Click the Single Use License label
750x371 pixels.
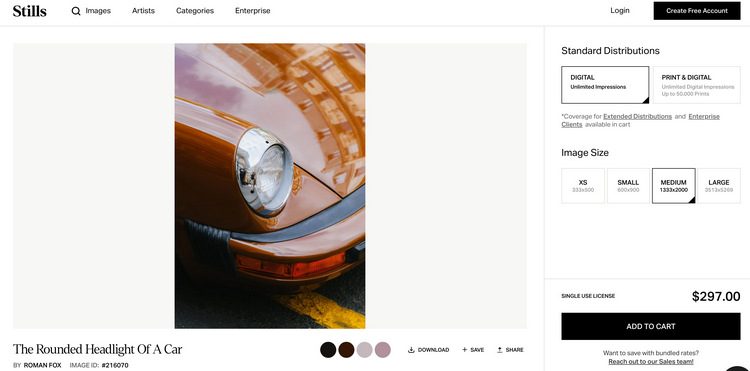click(588, 296)
